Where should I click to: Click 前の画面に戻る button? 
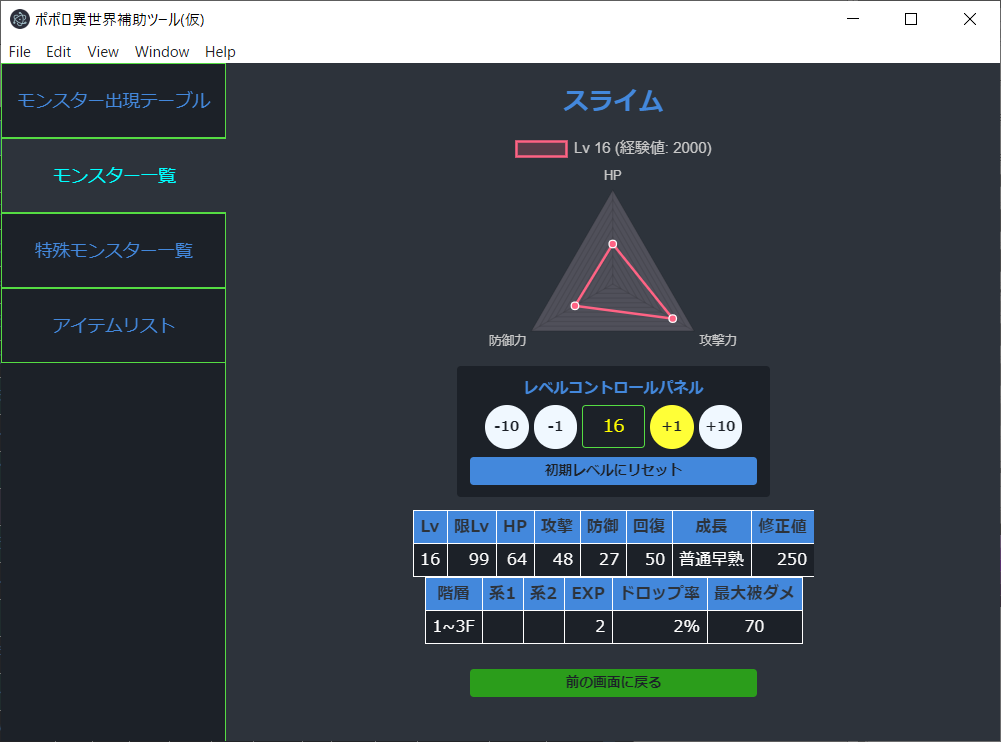[613, 683]
